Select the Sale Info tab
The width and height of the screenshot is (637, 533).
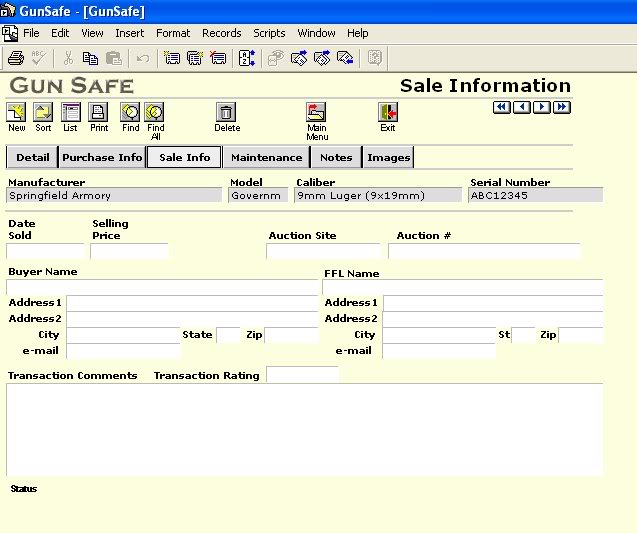[x=184, y=157]
